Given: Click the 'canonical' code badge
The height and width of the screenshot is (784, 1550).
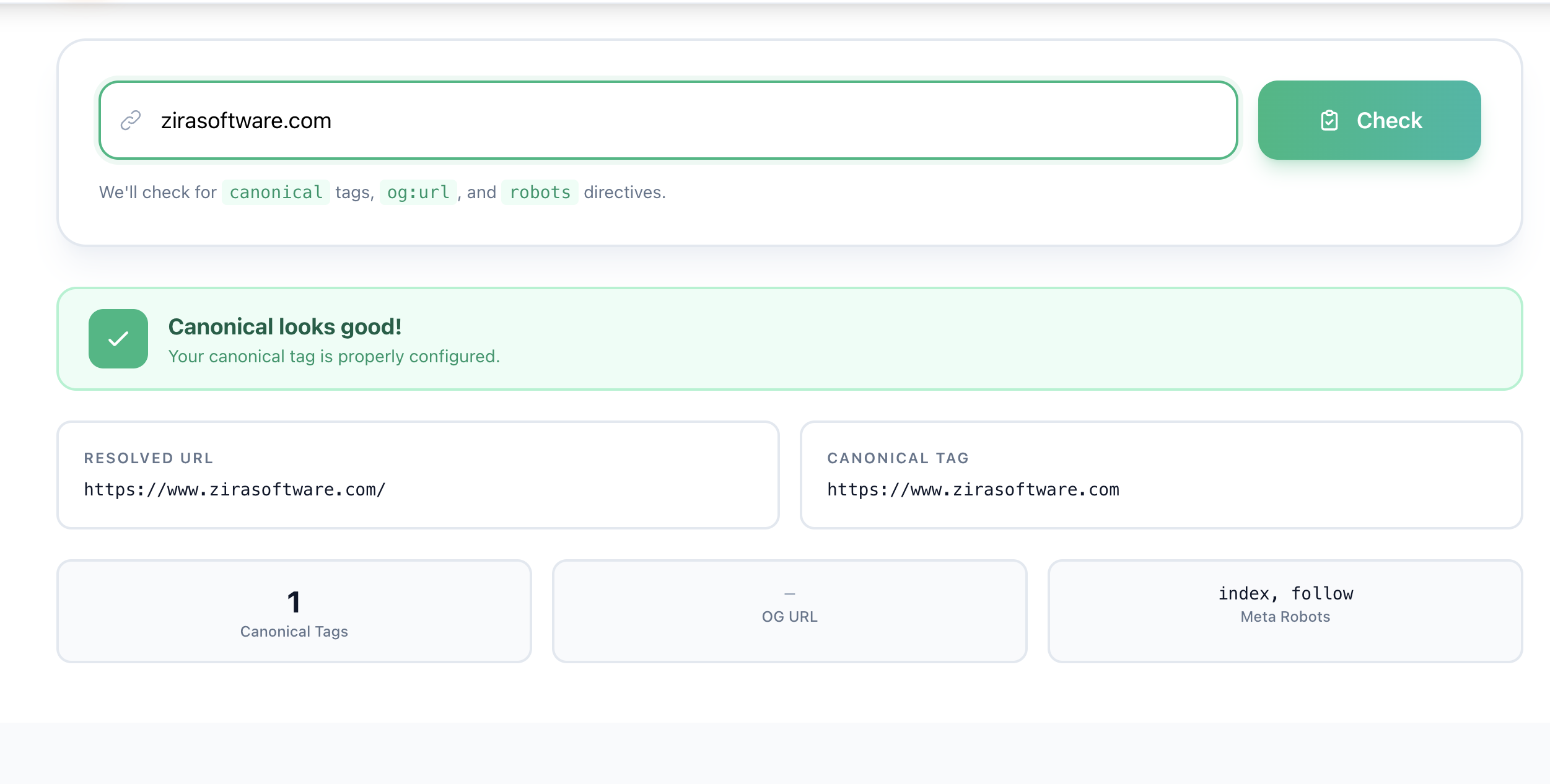Looking at the screenshot, I should click(x=276, y=193).
